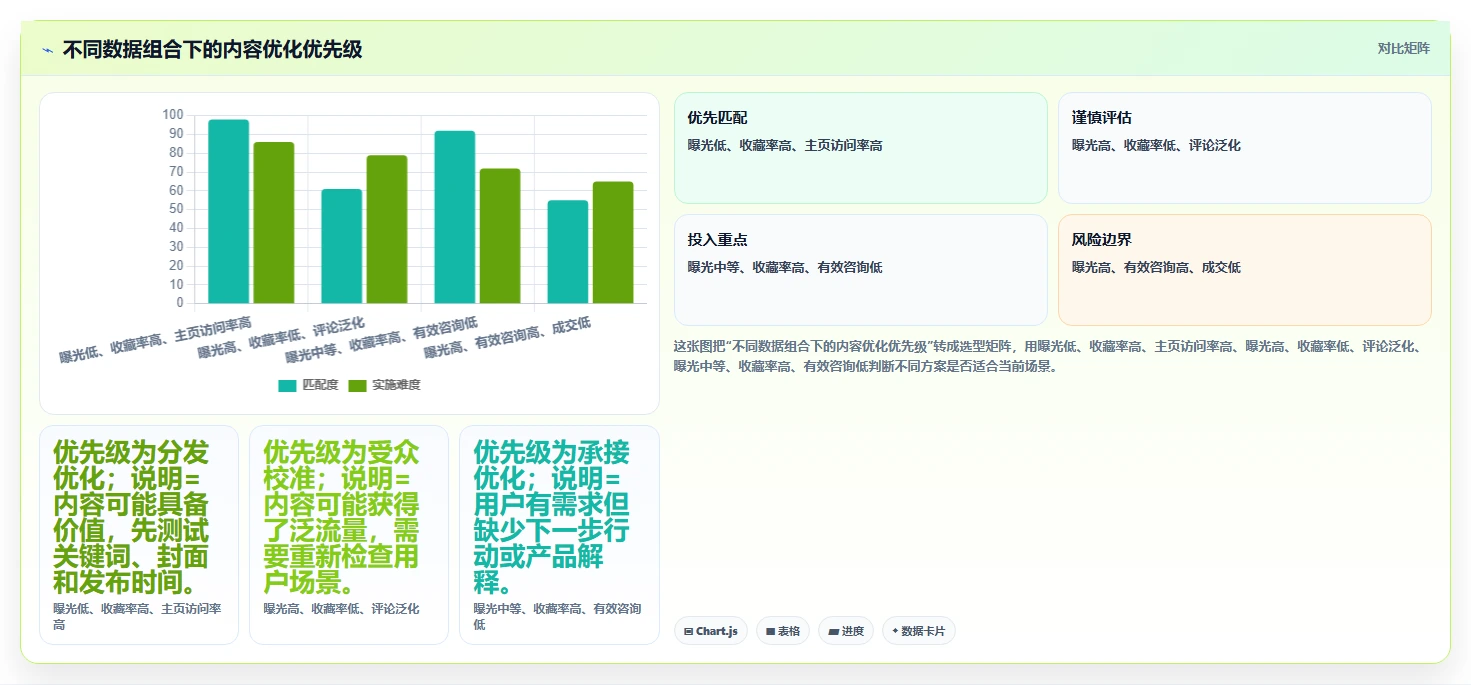
Task: Click the teal bar for 曝光高、收藏率低、评论泛化
Action: tap(342, 246)
